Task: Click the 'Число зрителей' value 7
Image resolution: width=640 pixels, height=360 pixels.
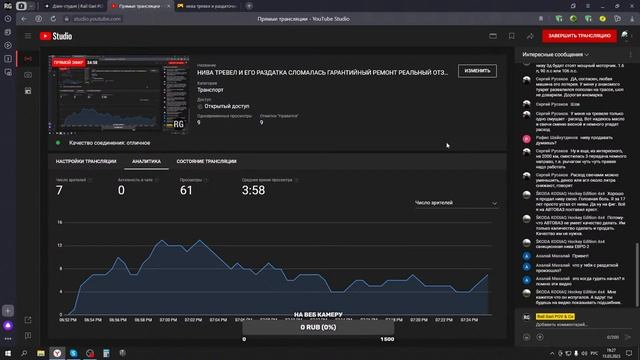Action: click(x=59, y=190)
